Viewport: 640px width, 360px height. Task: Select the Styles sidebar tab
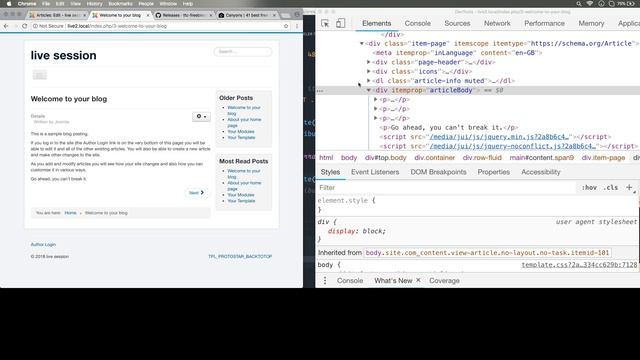pos(330,172)
